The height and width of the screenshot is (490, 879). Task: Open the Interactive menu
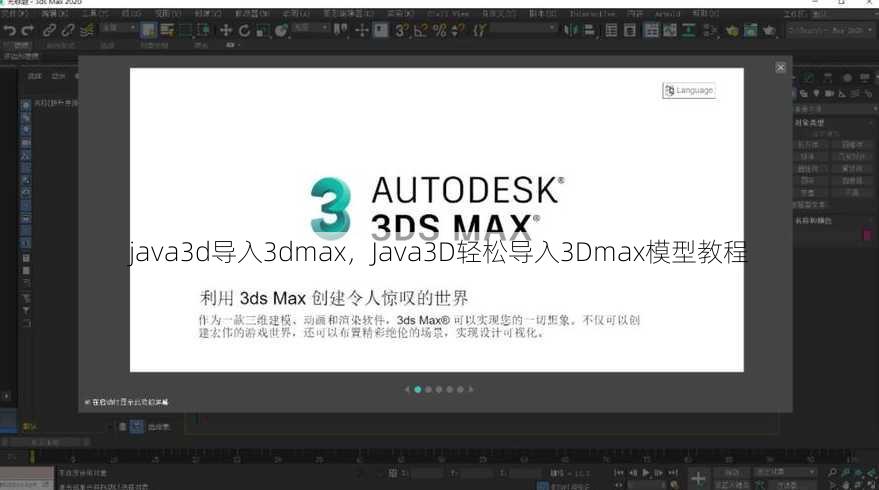[x=593, y=13]
